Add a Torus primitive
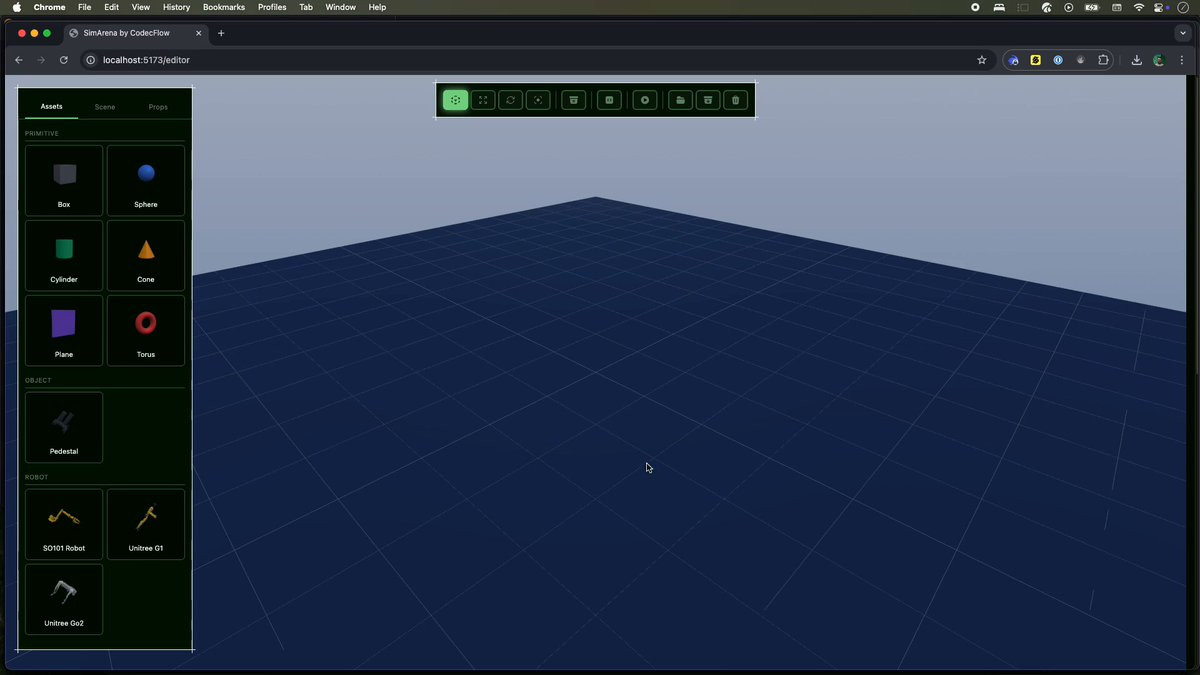Viewport: 1200px width, 675px height. coord(146,330)
